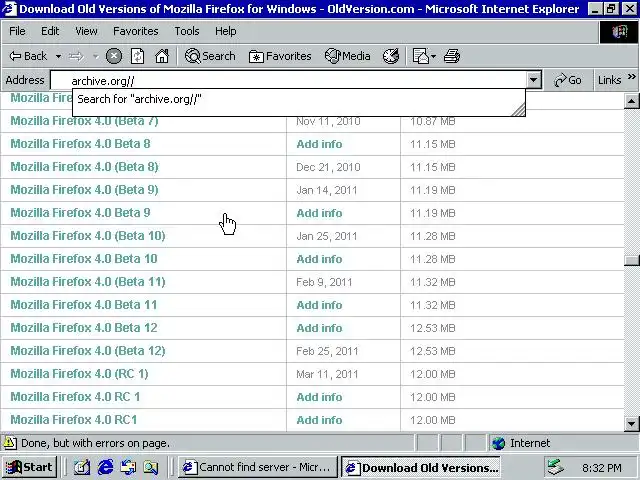Click the 8:32 PM clock
The image size is (640, 480).
point(602,468)
